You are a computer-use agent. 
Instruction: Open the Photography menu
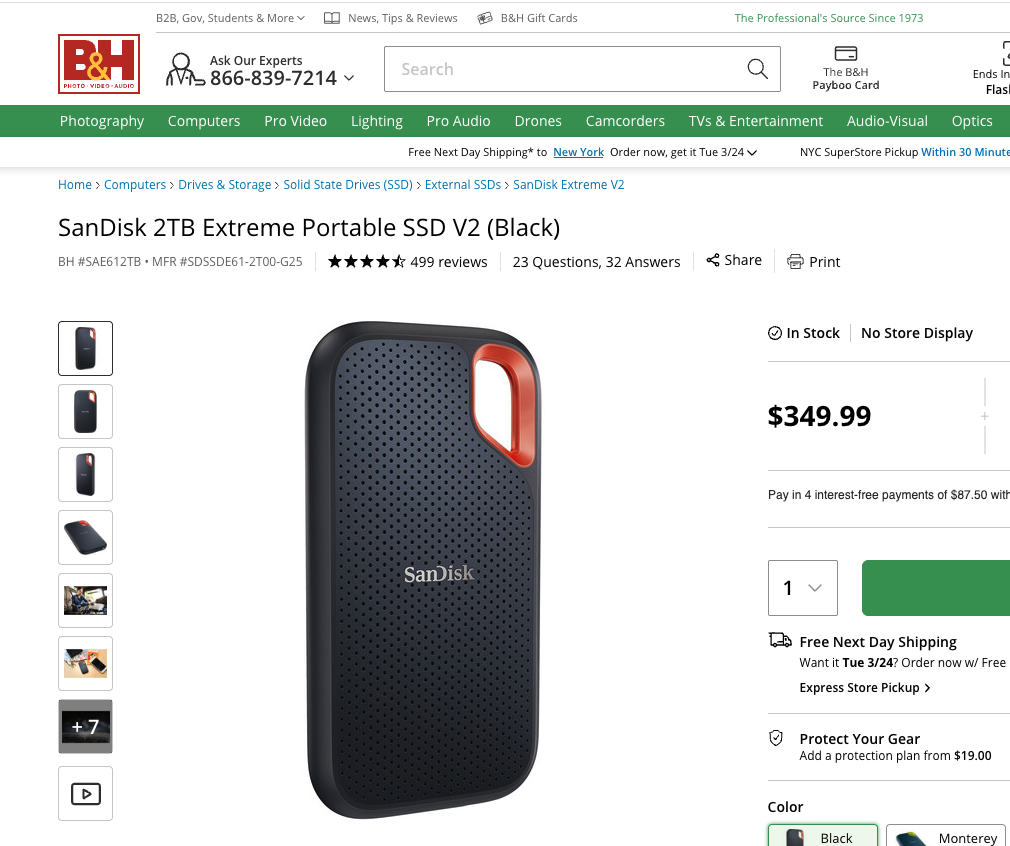[x=102, y=121]
